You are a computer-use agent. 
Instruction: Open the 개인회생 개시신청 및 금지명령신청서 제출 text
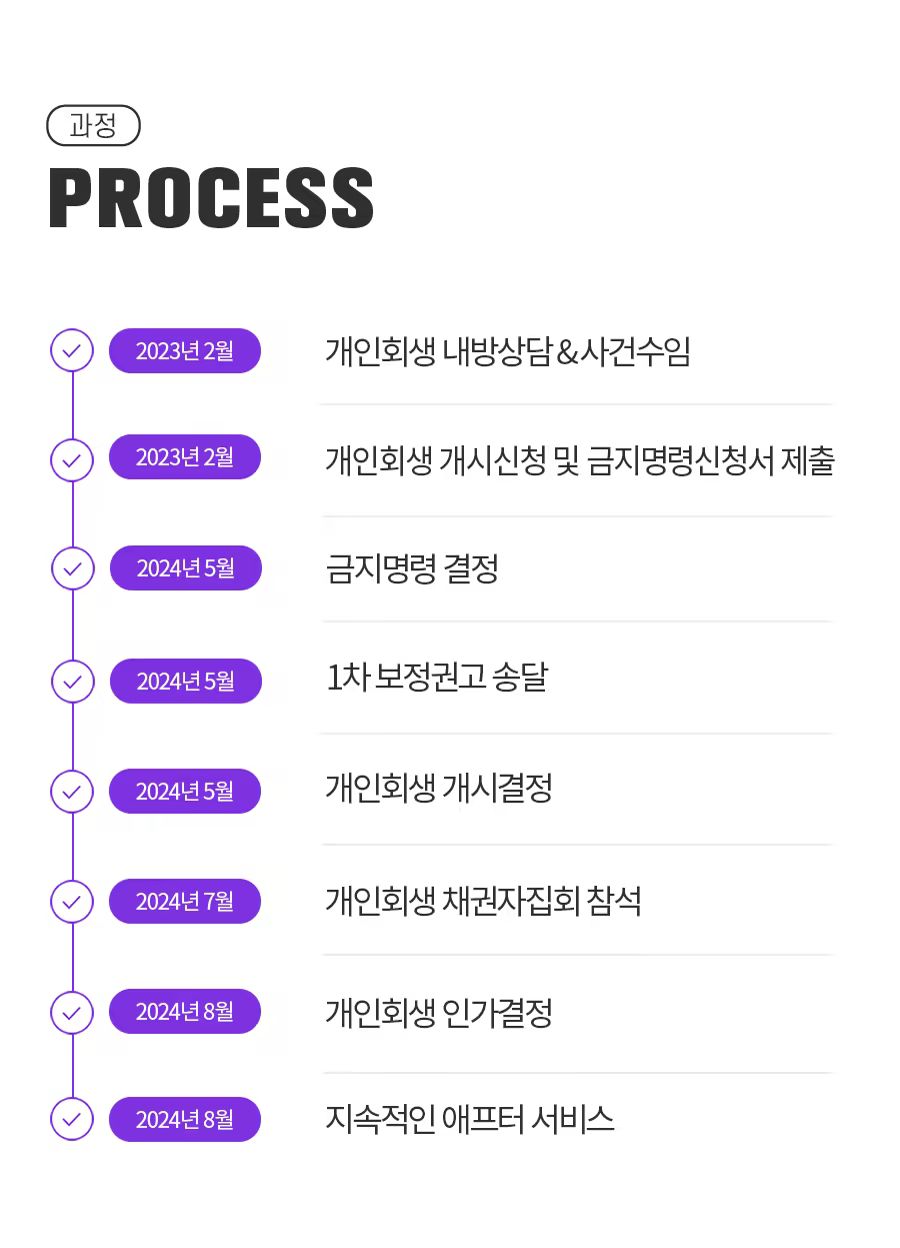pos(579,460)
